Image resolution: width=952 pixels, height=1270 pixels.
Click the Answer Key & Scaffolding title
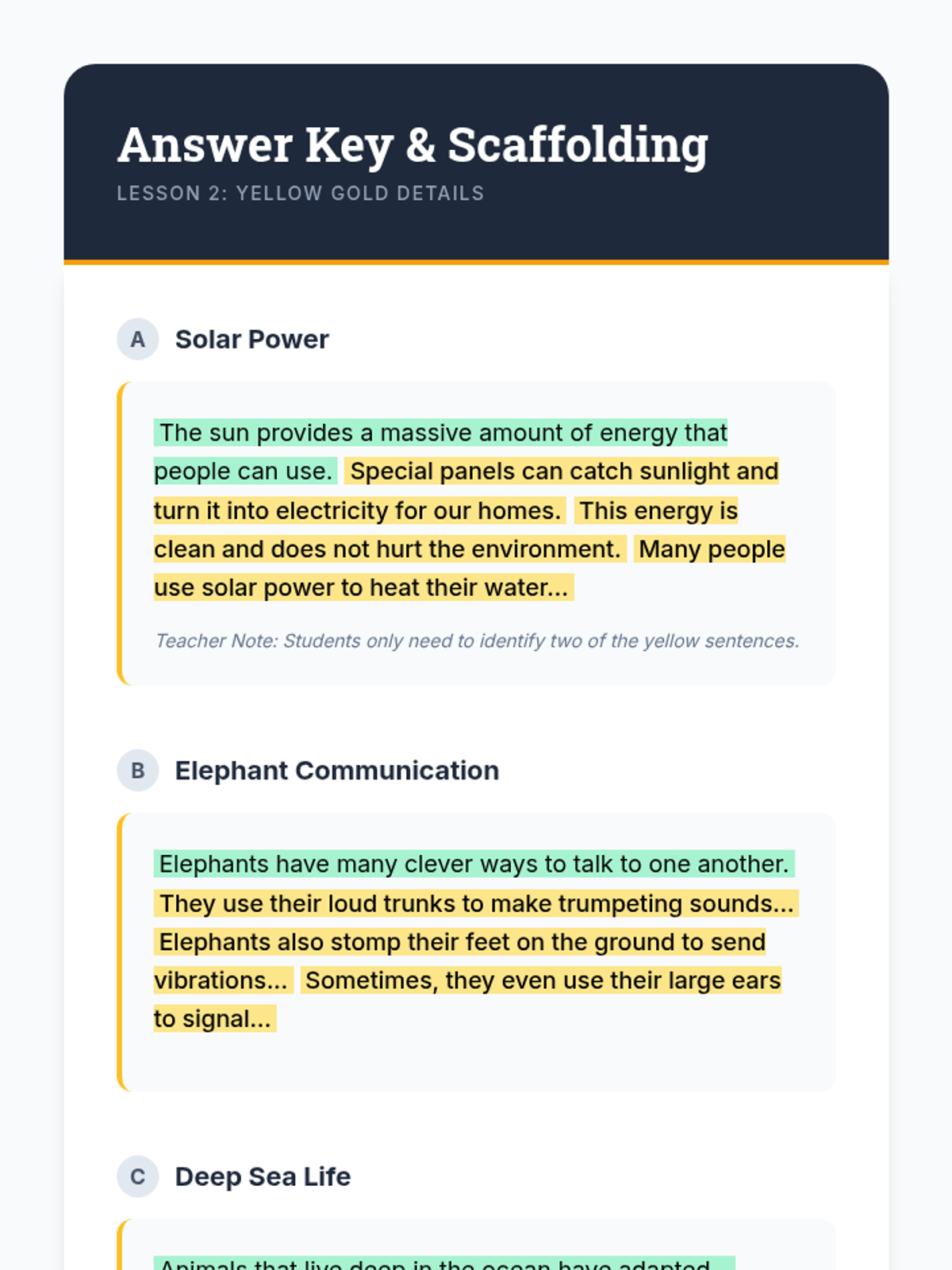coord(413,145)
